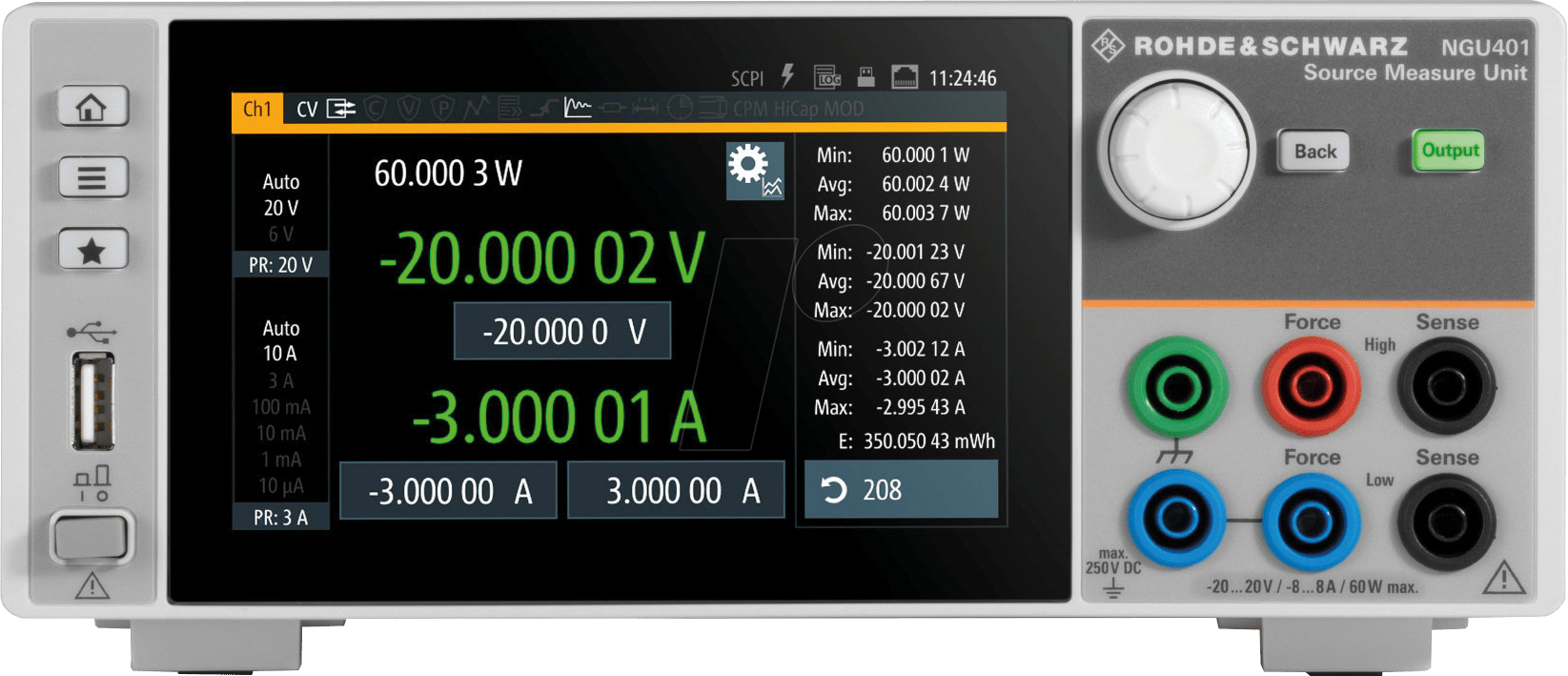Tap the Avg: 60.002 4 W statistic
The width and height of the screenshot is (1568, 676).
(x=893, y=184)
